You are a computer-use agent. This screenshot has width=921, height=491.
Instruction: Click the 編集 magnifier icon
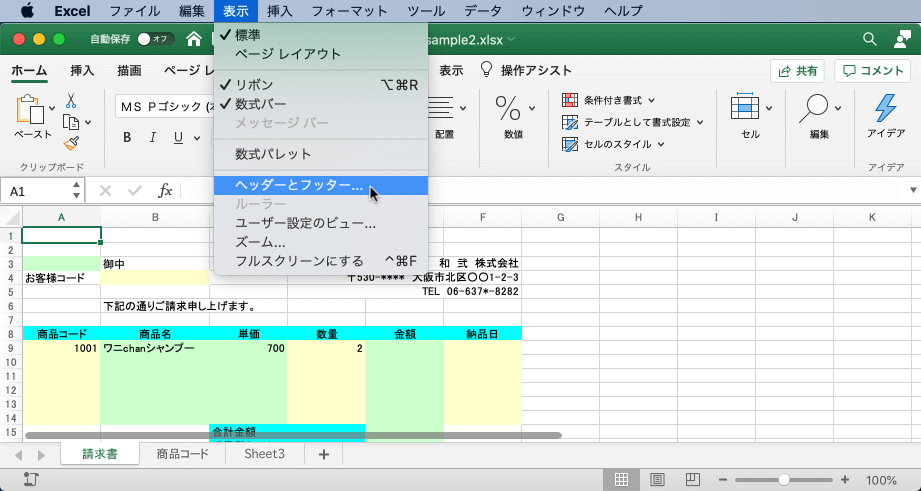(x=814, y=108)
